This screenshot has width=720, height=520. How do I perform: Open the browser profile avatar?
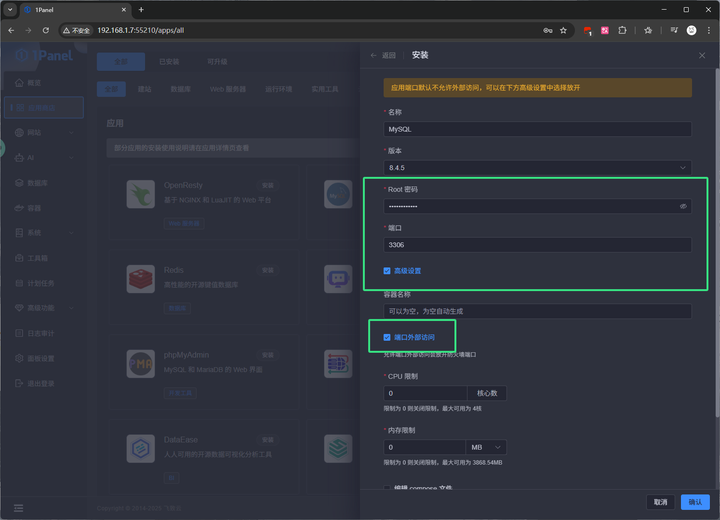[x=691, y=30]
